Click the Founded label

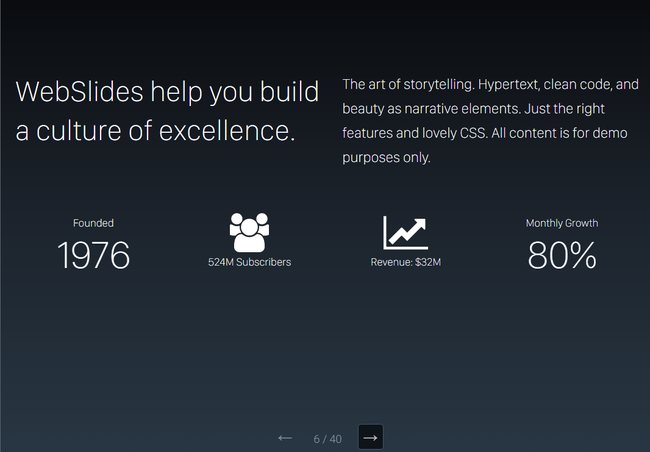pyautogui.click(x=93, y=223)
